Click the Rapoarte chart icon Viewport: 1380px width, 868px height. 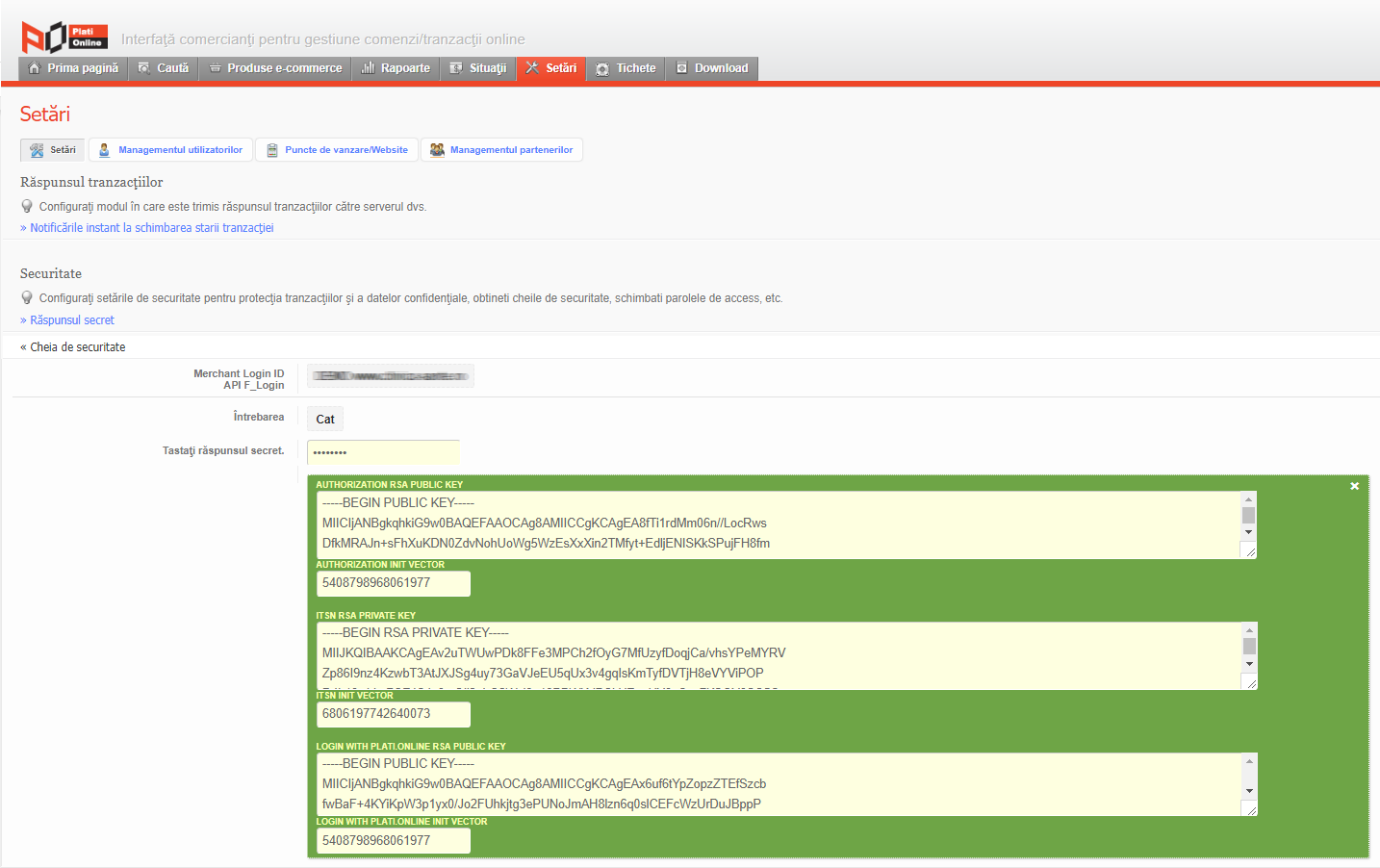pyautogui.click(x=368, y=68)
